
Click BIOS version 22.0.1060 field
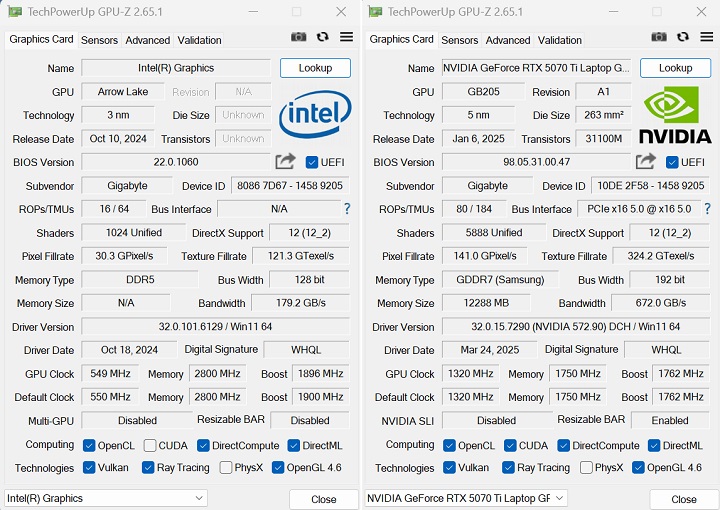176,162
